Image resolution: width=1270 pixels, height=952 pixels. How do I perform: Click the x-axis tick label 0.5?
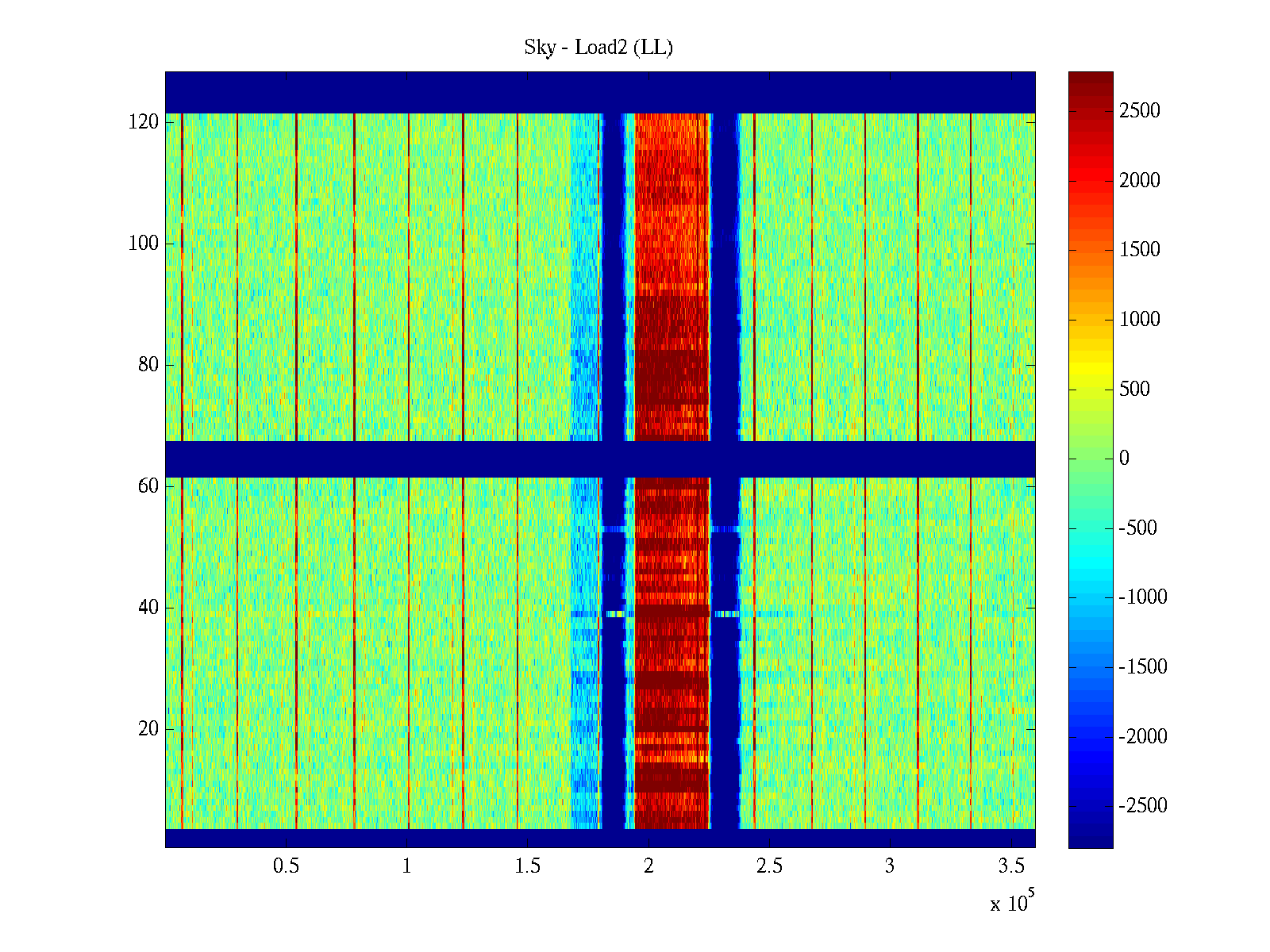coord(286,866)
